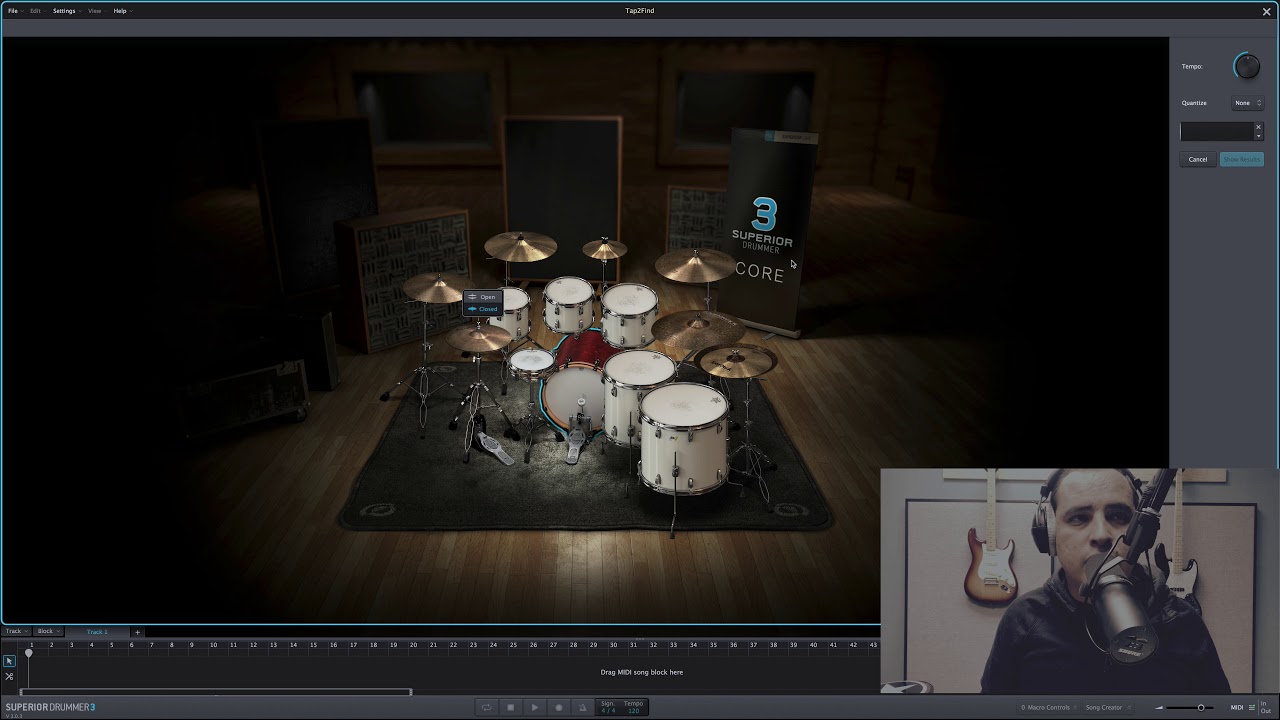Click the hi-hat pedal
The width and height of the screenshot is (1280, 720).
494,449
